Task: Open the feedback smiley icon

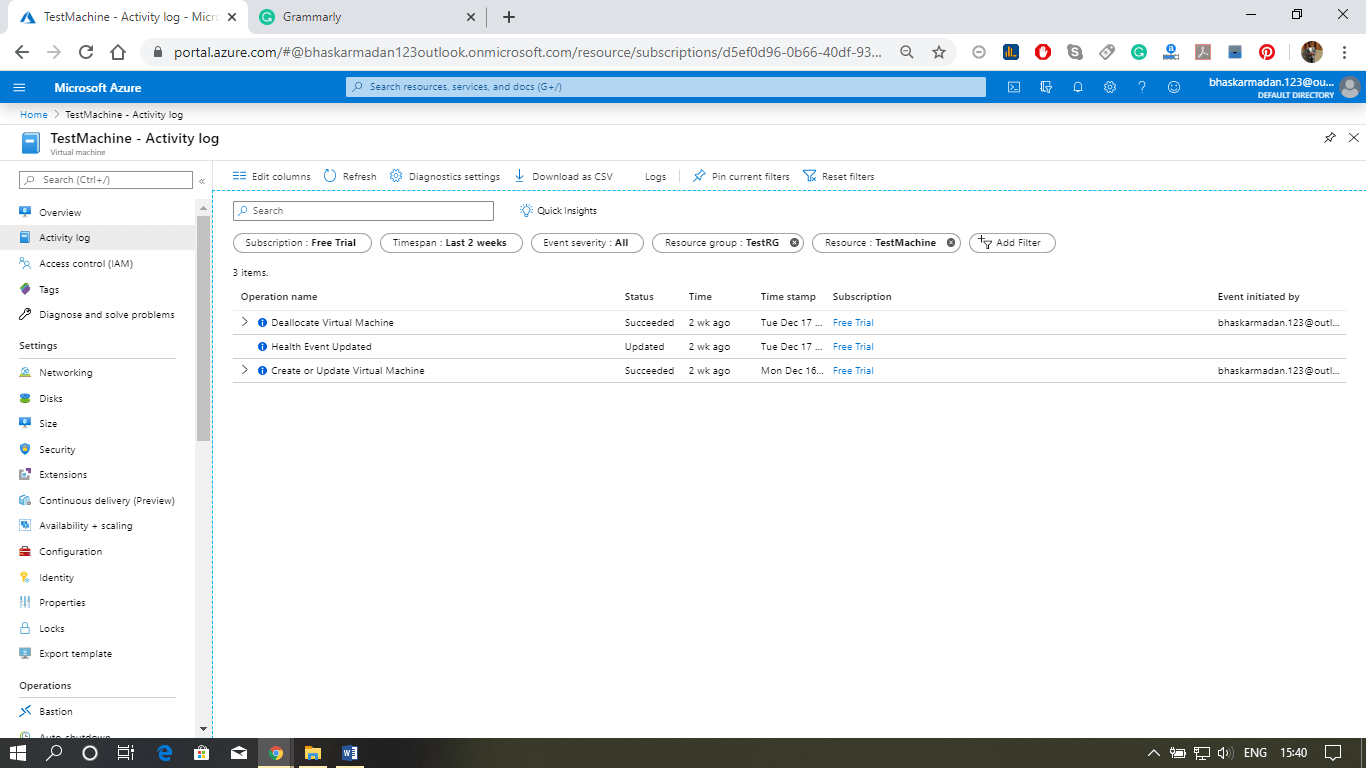Action: click(x=1174, y=87)
